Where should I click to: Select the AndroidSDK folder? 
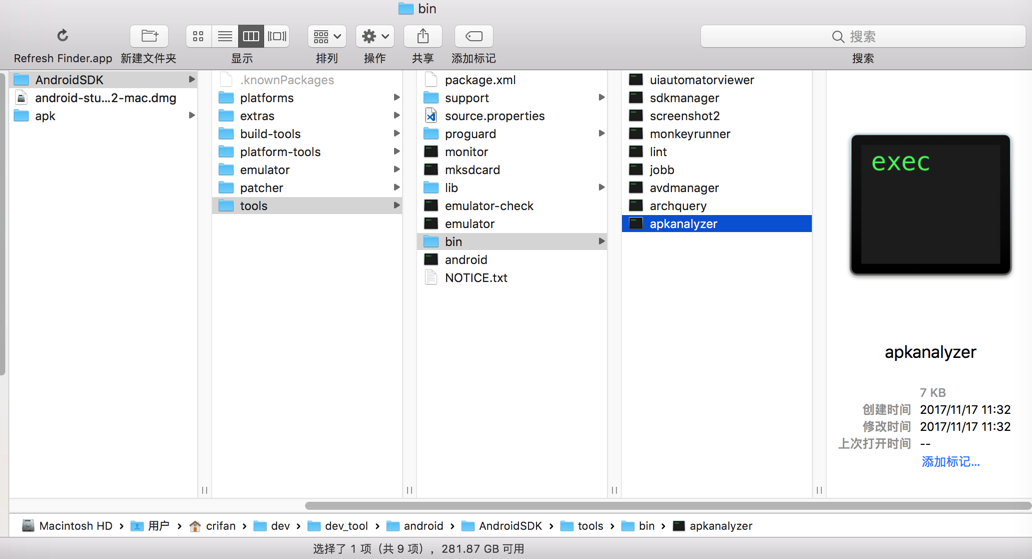[105, 80]
